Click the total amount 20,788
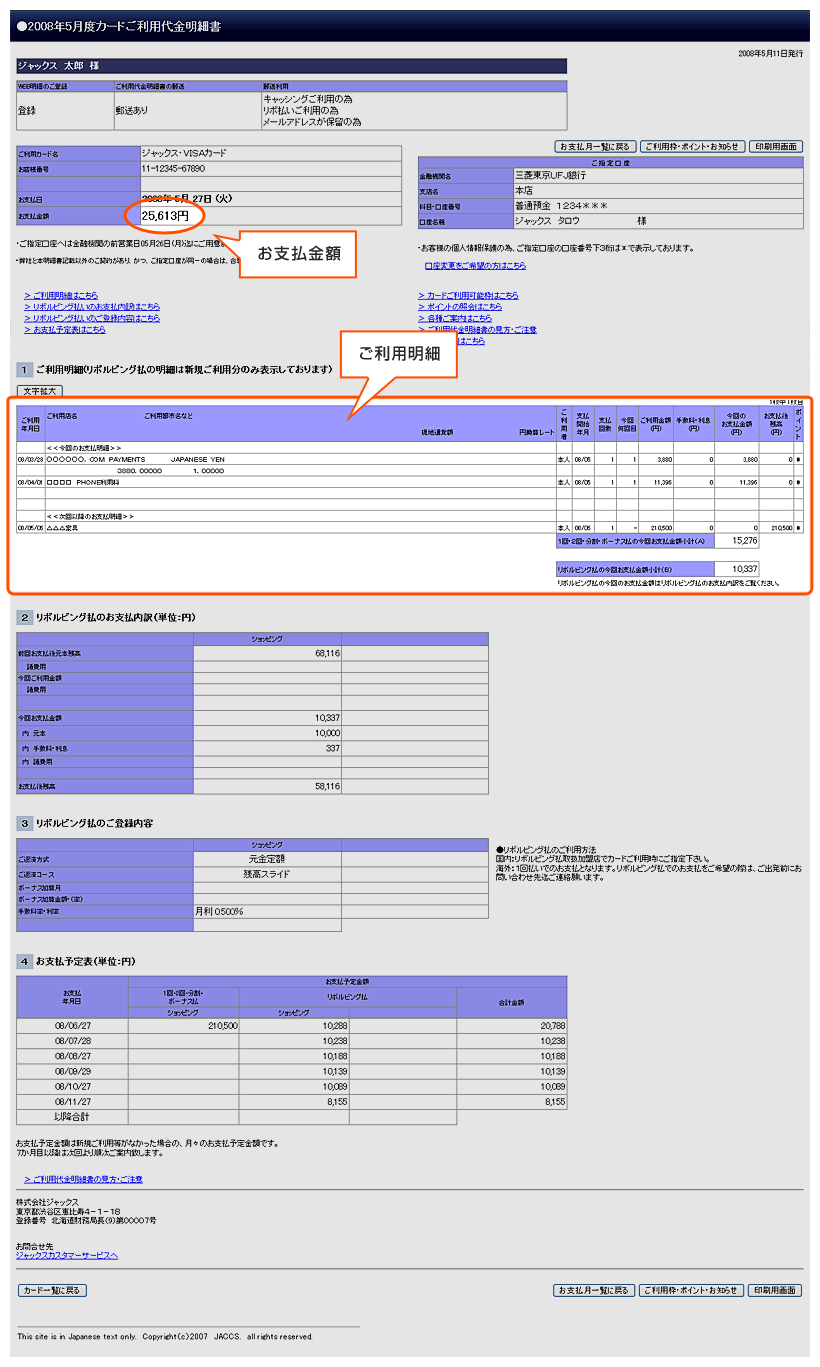 click(552, 1025)
